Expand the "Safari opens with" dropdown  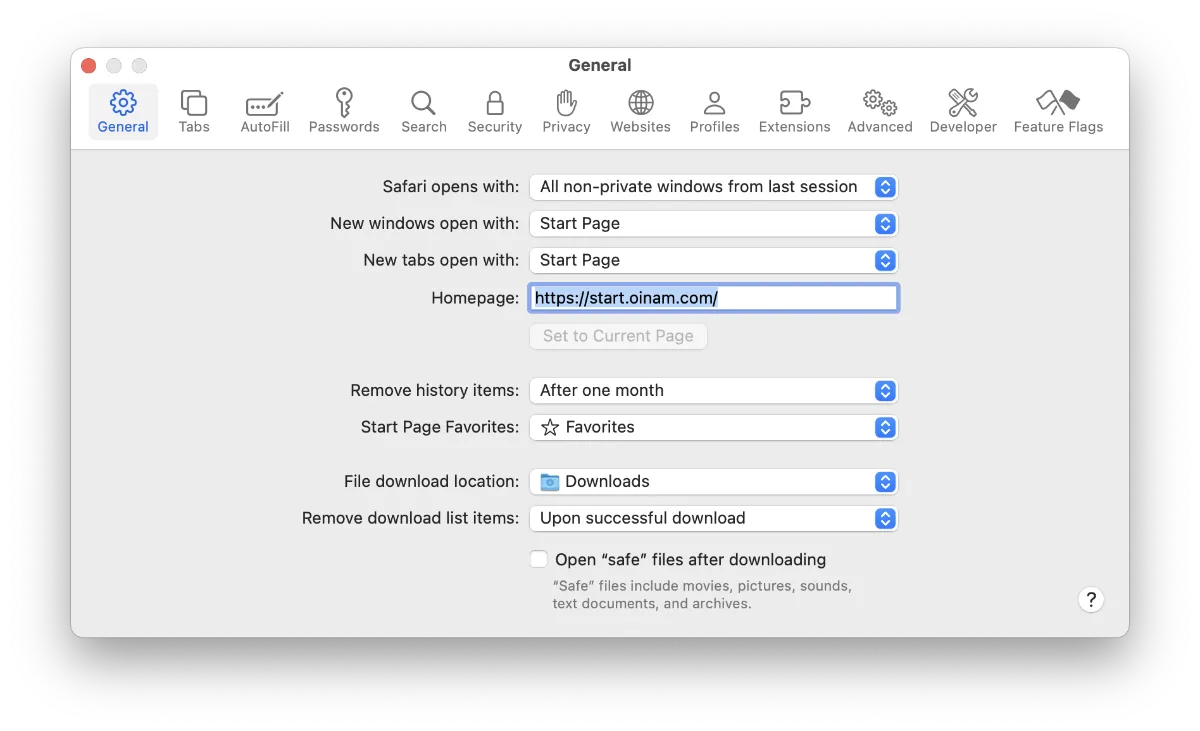[x=713, y=187]
